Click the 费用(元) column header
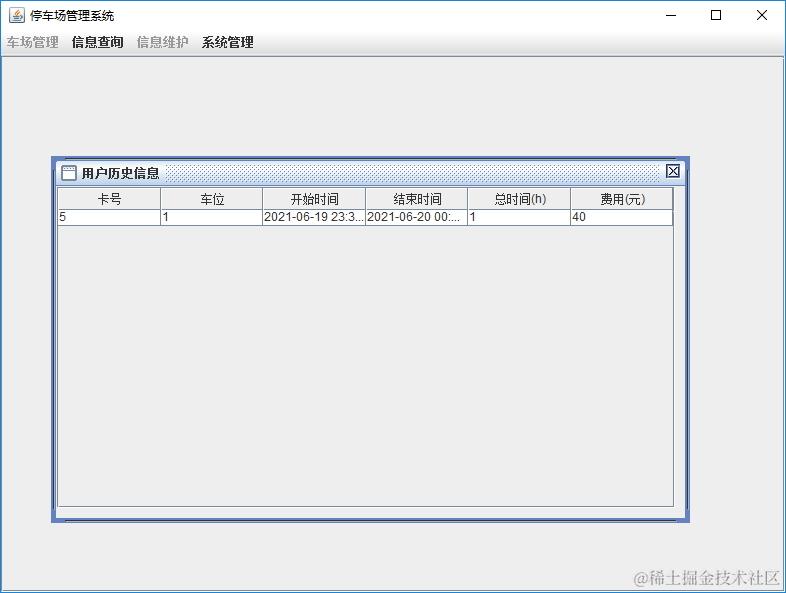The width and height of the screenshot is (786, 593). click(x=622, y=199)
